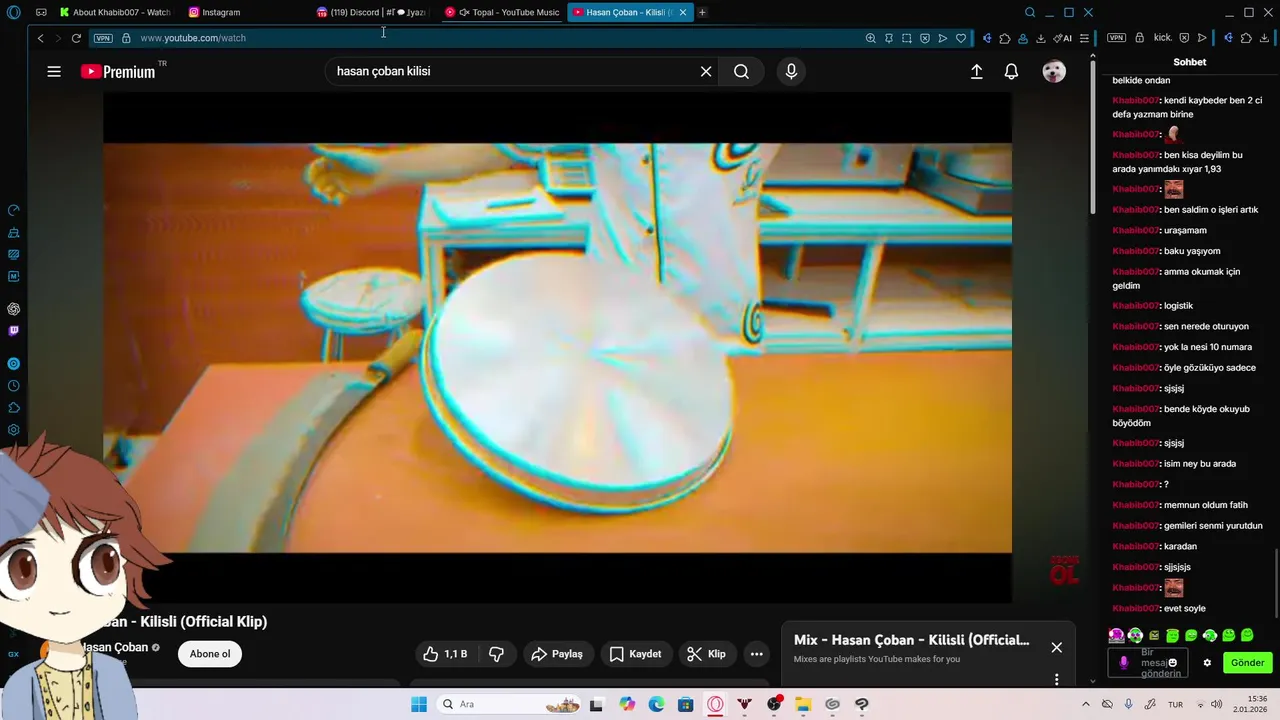Viewport: 1280px width, 720px height.
Task: Open the YouTube hamburger guide menu
Action: 54,71
